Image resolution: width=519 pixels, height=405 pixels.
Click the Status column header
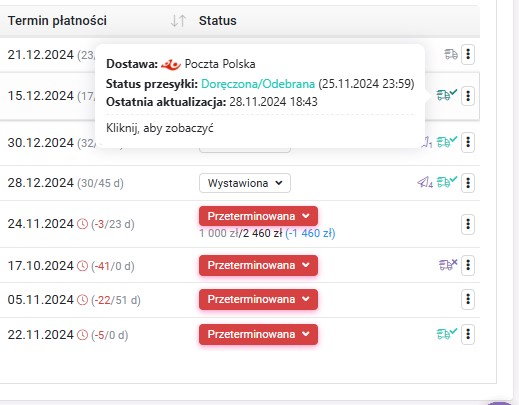pyautogui.click(x=218, y=21)
